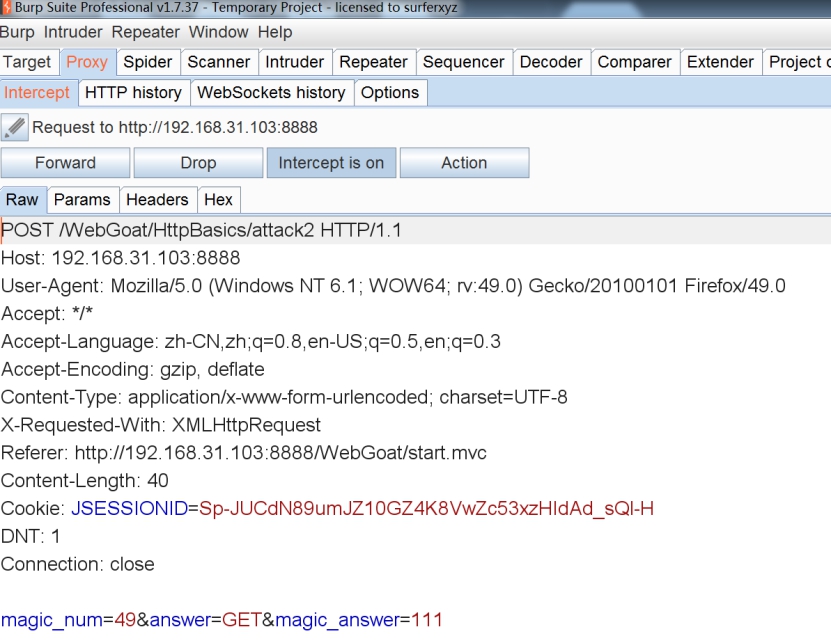Click the Content-Length: 40 line
Screen dimensions: 831x644
[x=84, y=481]
